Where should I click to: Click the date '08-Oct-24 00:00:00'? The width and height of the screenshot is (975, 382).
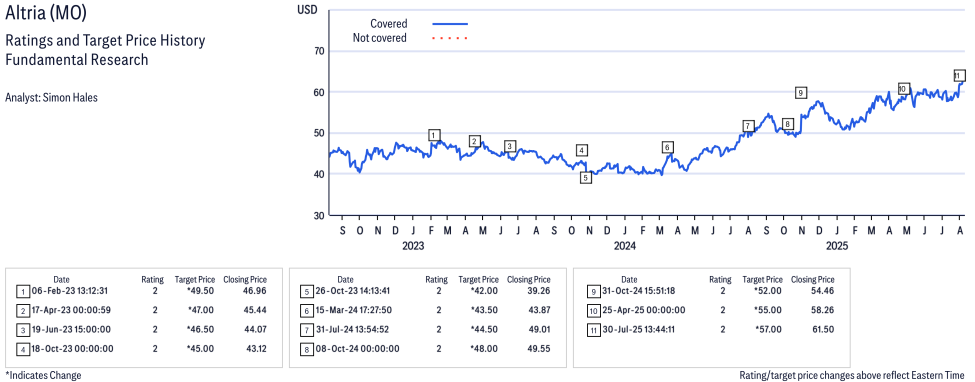(x=358, y=348)
